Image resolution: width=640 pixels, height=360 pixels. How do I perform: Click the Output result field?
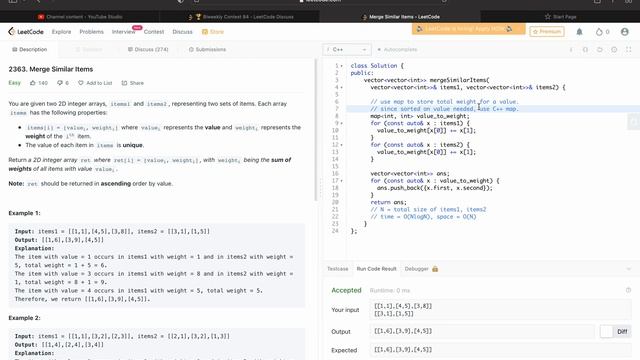coord(482,331)
